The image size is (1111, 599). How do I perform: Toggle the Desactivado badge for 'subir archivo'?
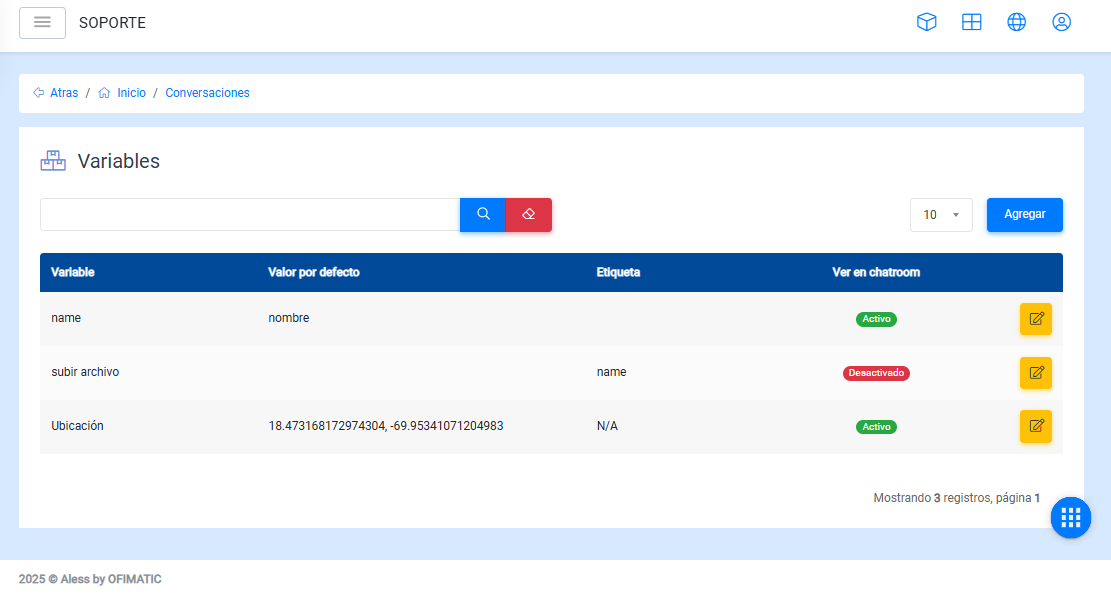[x=876, y=373]
